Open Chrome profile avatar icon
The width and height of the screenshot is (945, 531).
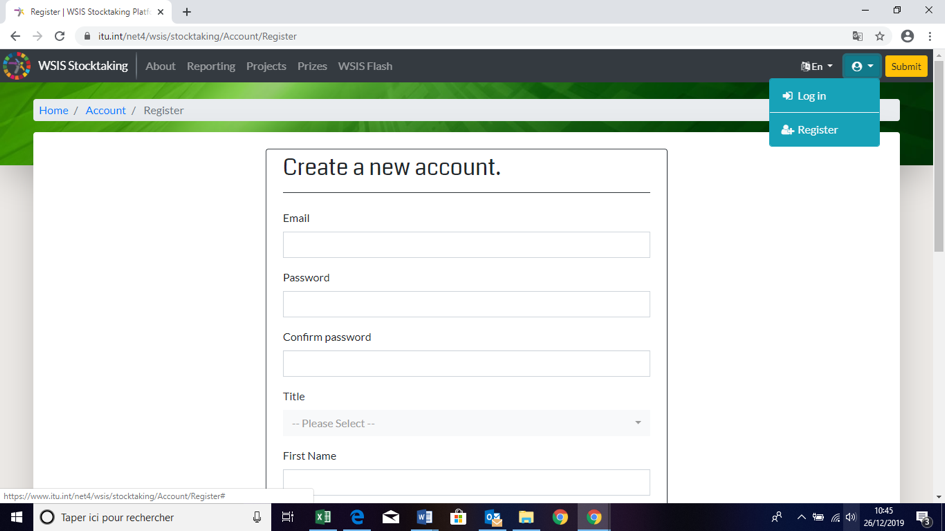907,36
